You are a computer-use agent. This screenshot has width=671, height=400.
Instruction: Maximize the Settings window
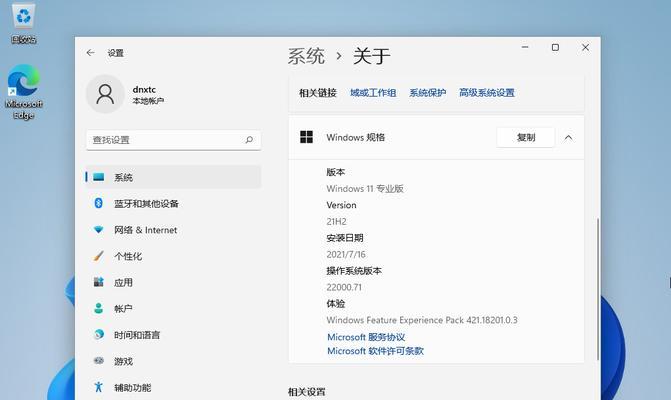(555, 47)
